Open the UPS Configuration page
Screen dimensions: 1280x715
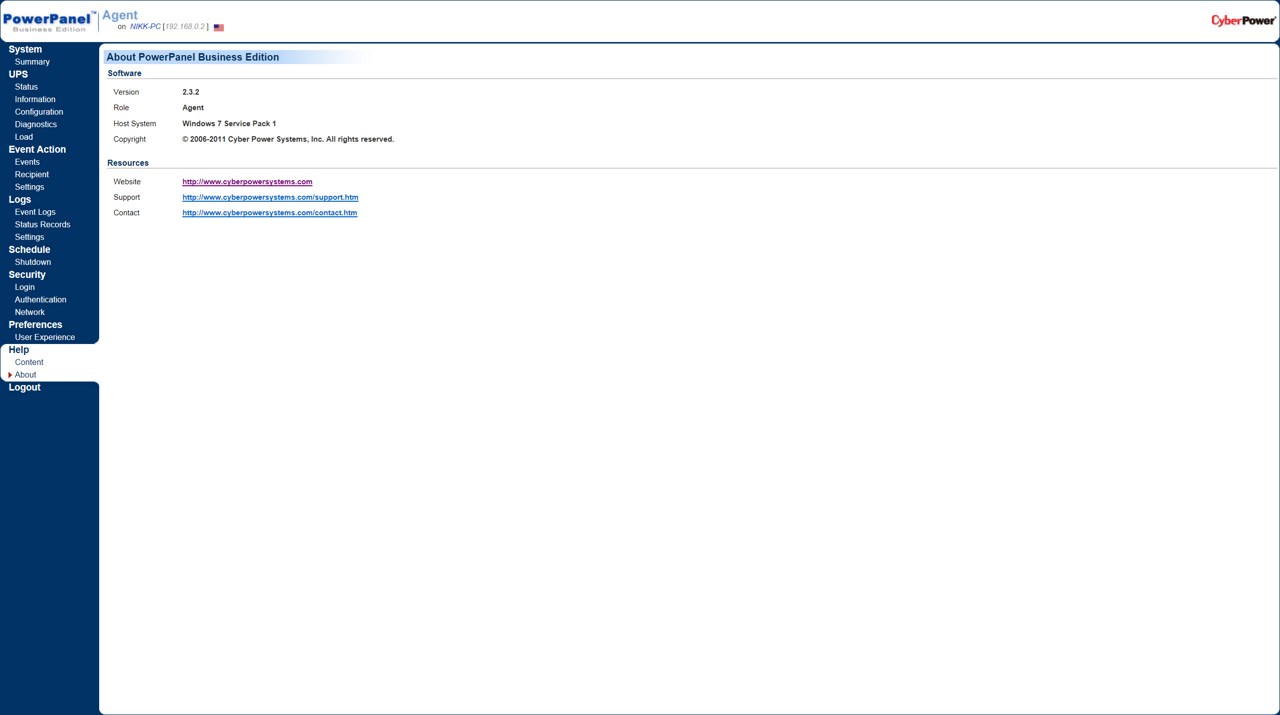click(39, 112)
